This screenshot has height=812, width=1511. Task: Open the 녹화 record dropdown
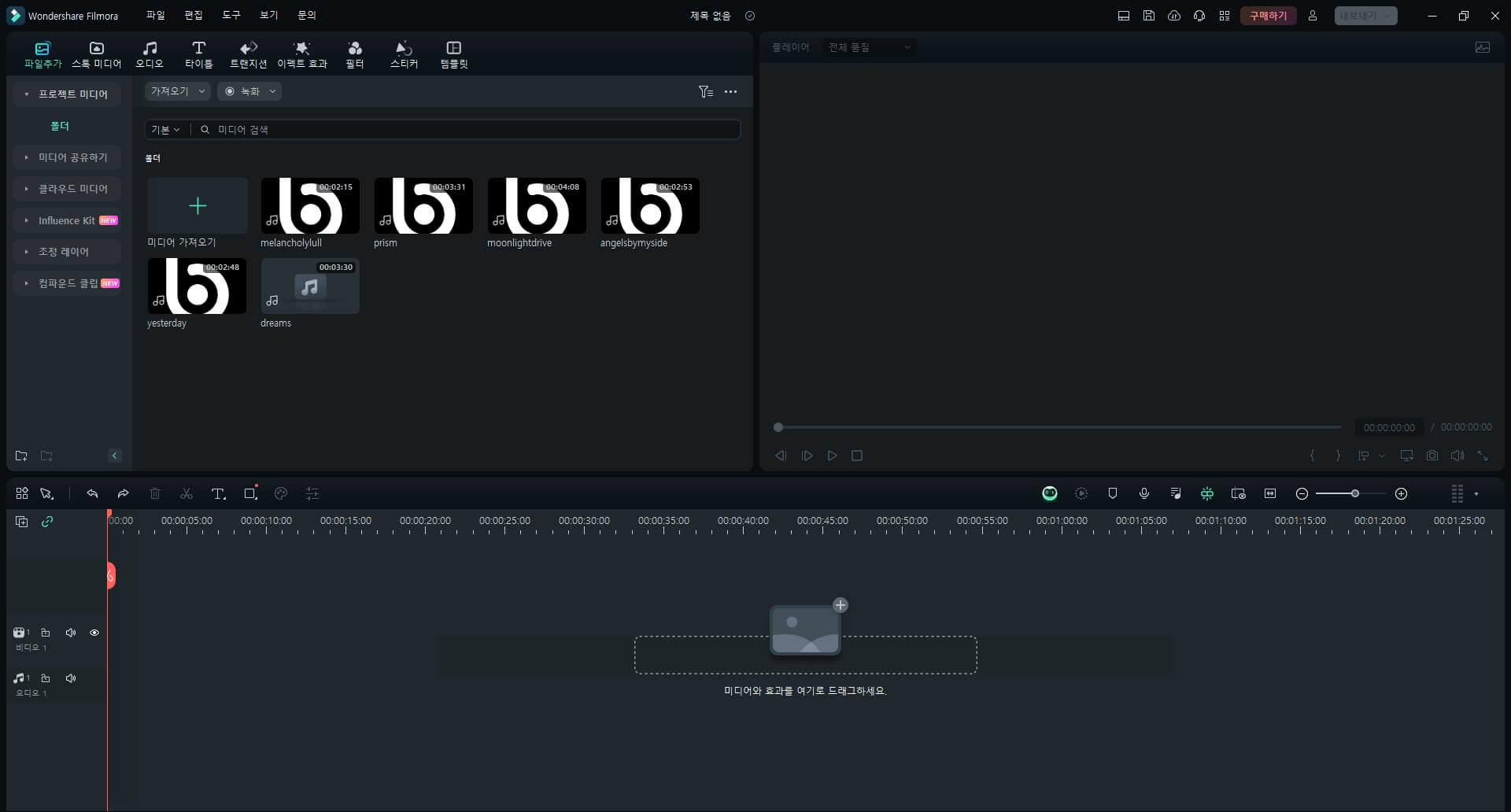(x=249, y=91)
